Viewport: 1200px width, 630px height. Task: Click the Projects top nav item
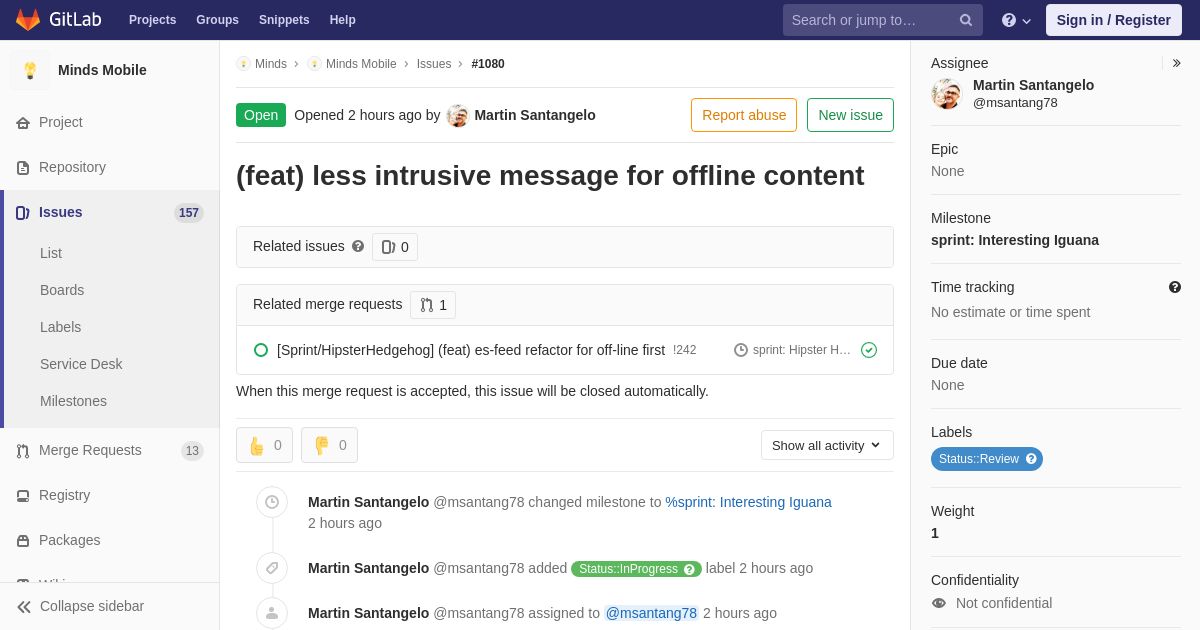coord(152,20)
